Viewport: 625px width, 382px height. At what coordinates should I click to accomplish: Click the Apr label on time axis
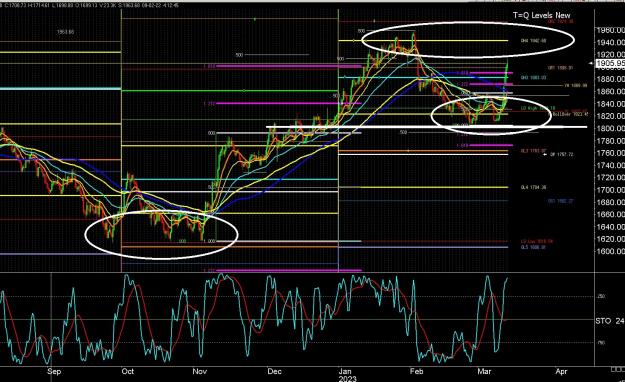tap(561, 371)
